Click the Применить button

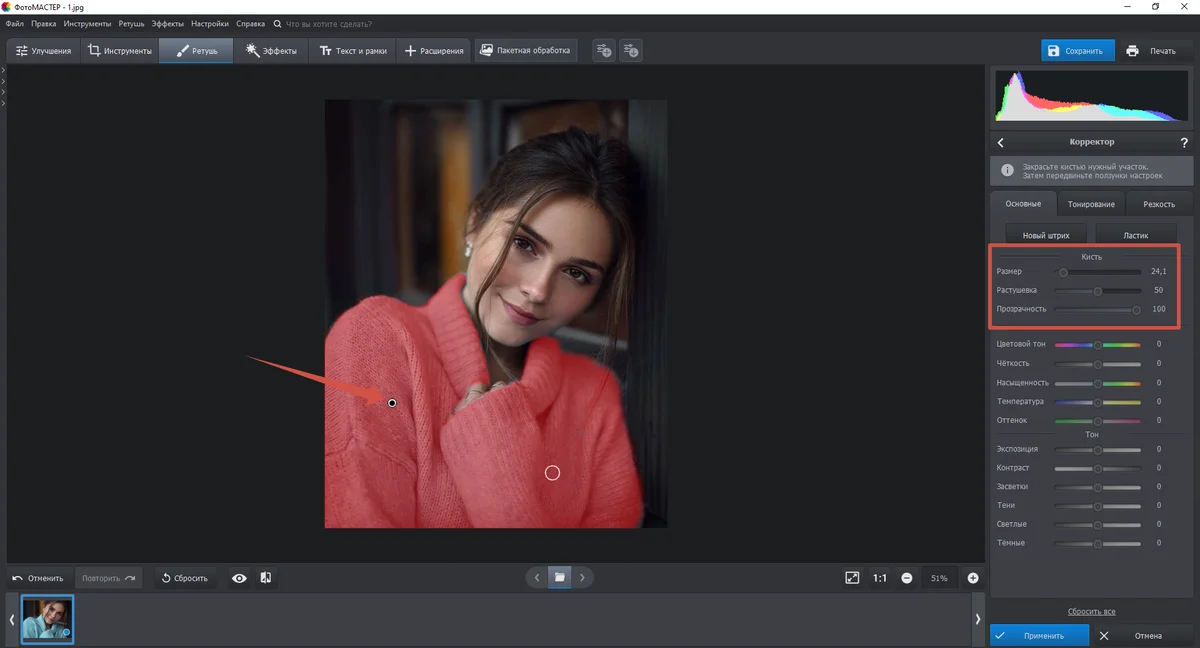click(1040, 635)
